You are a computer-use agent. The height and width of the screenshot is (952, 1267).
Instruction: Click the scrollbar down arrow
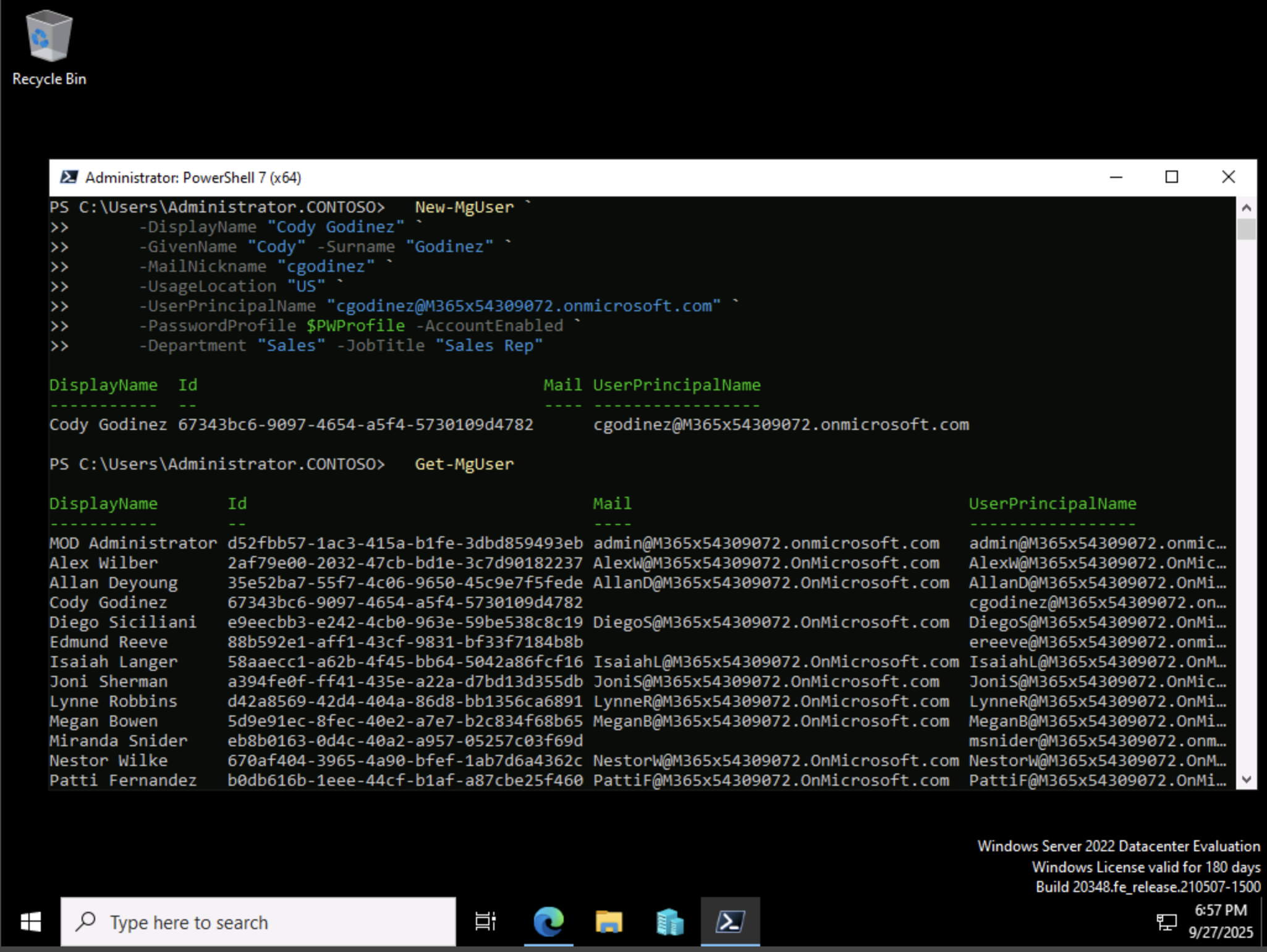(x=1248, y=778)
